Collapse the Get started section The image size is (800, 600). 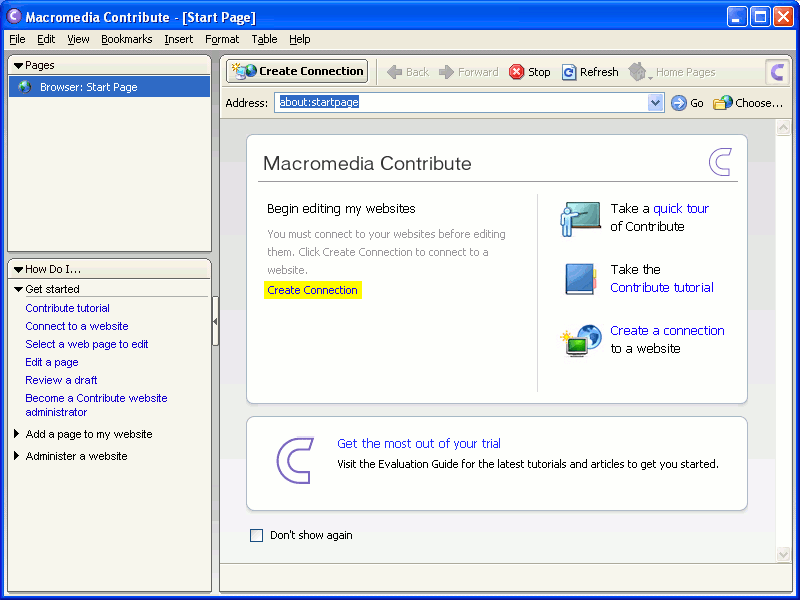(18, 289)
